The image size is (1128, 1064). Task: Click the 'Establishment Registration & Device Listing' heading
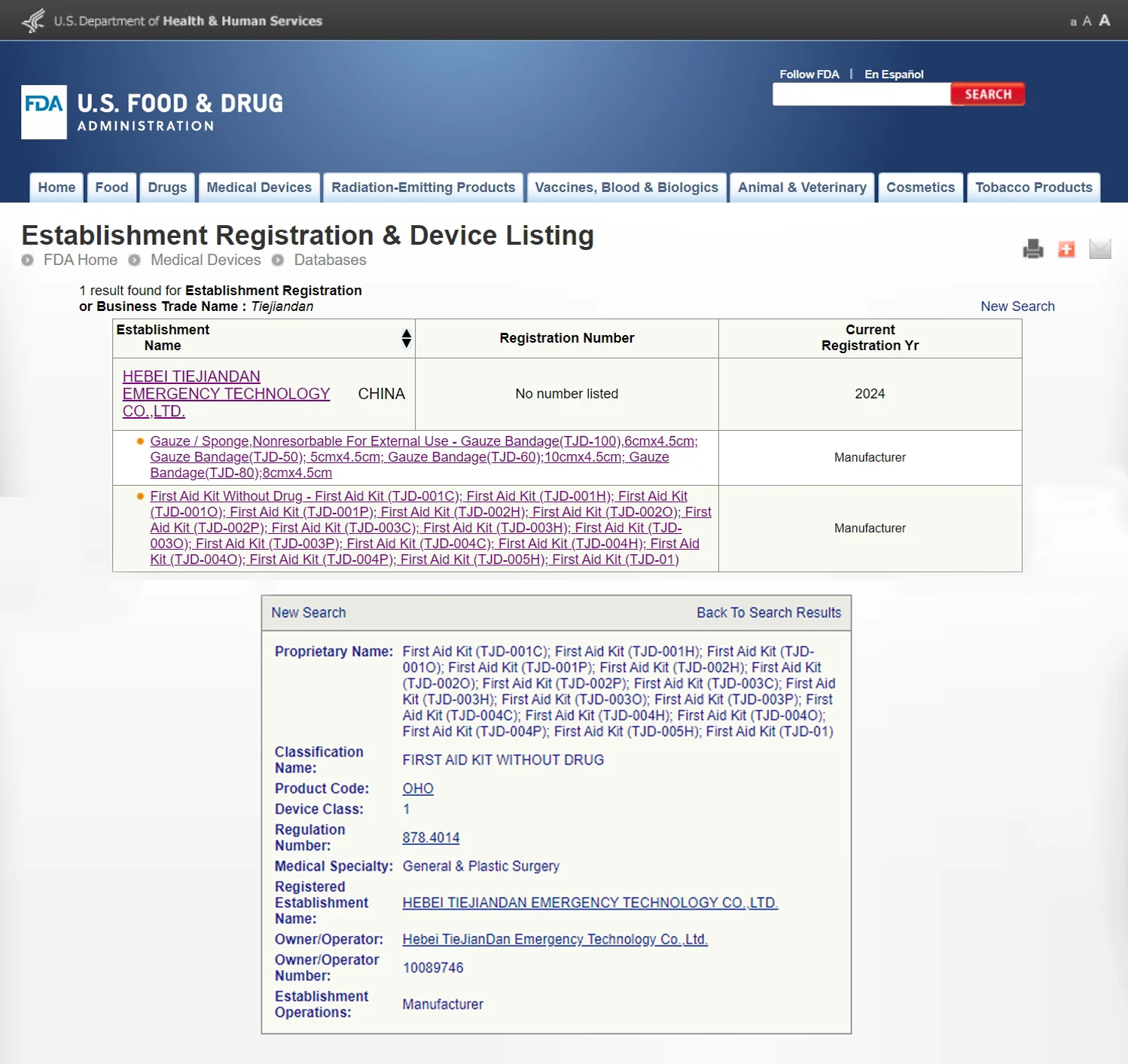(x=307, y=235)
